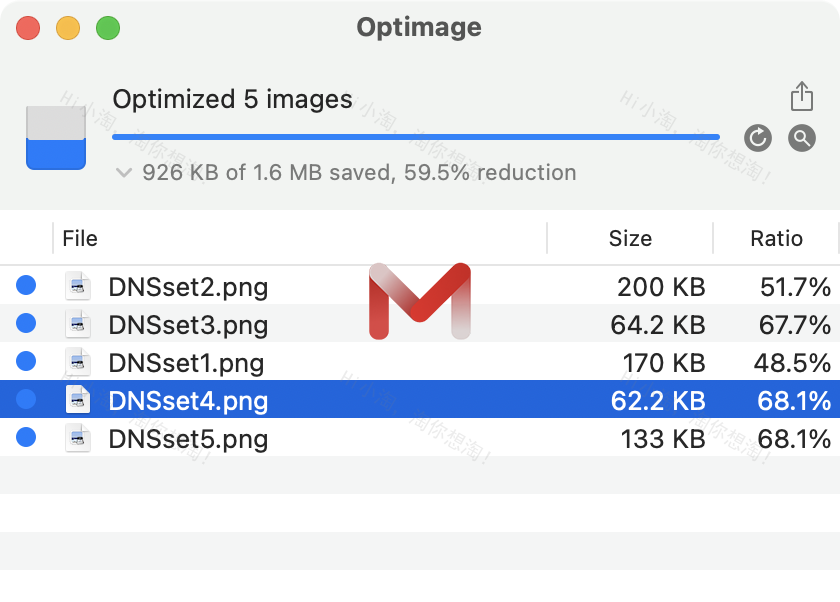Click the DNSset5.png file icon
The image size is (840, 602).
(76, 438)
